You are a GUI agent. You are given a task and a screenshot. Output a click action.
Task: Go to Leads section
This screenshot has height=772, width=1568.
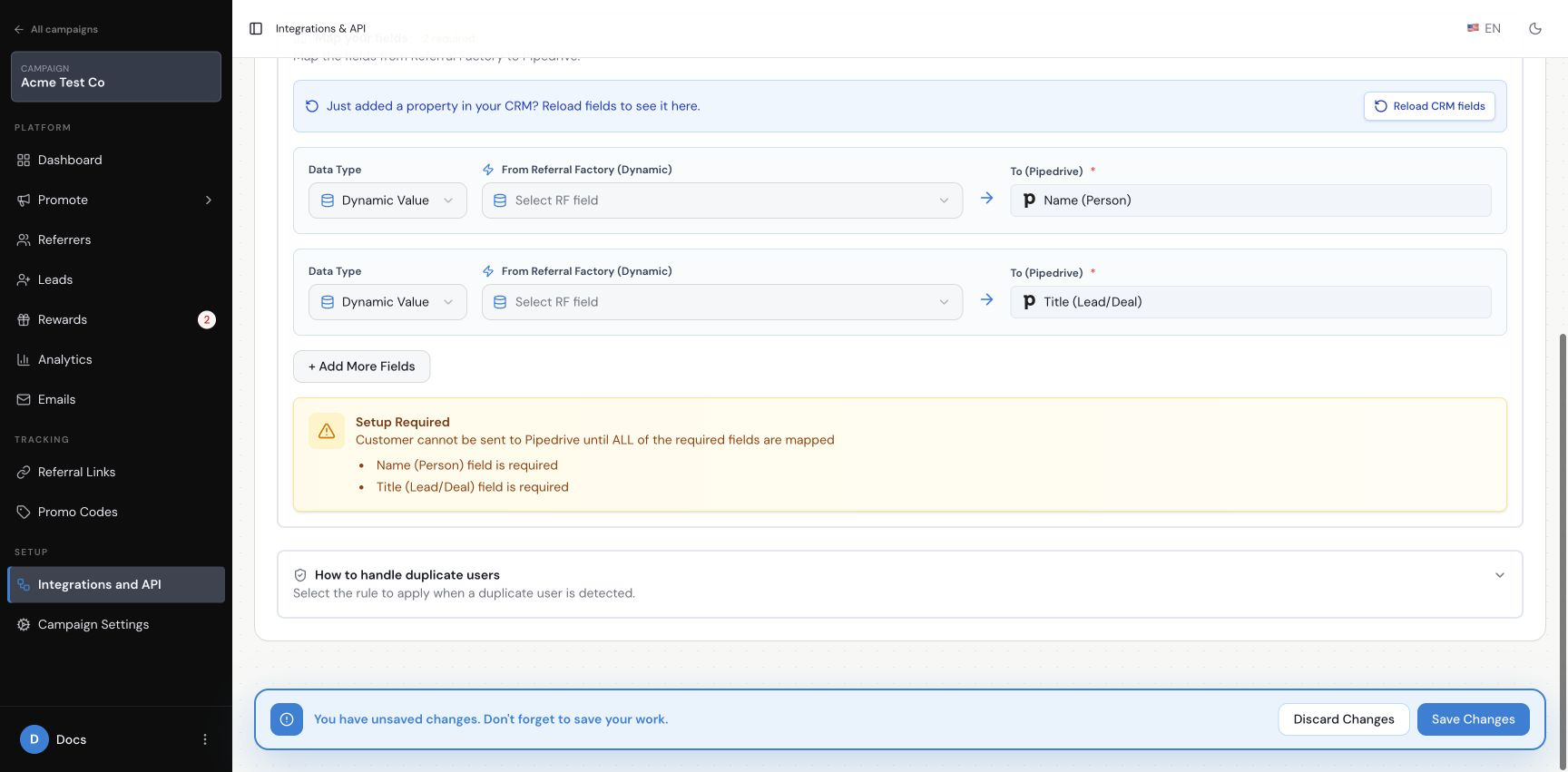point(116,279)
